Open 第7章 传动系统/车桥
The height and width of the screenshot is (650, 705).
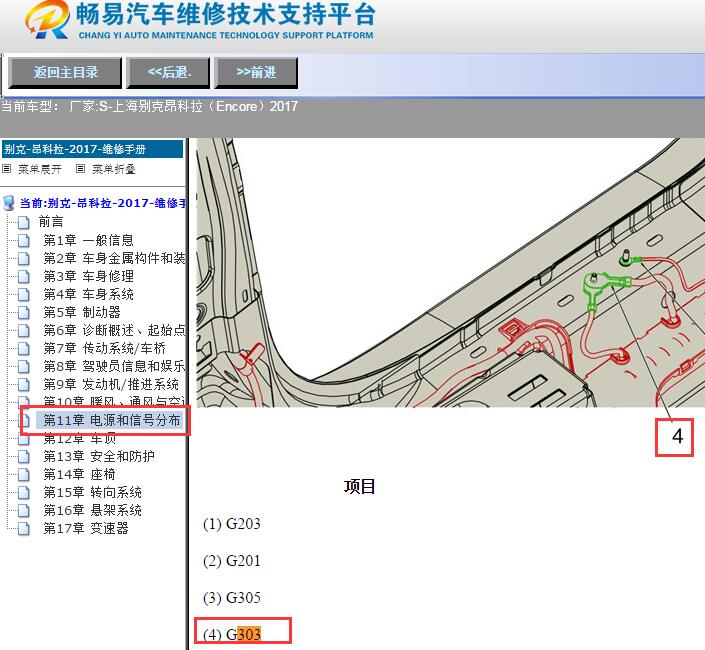105,348
